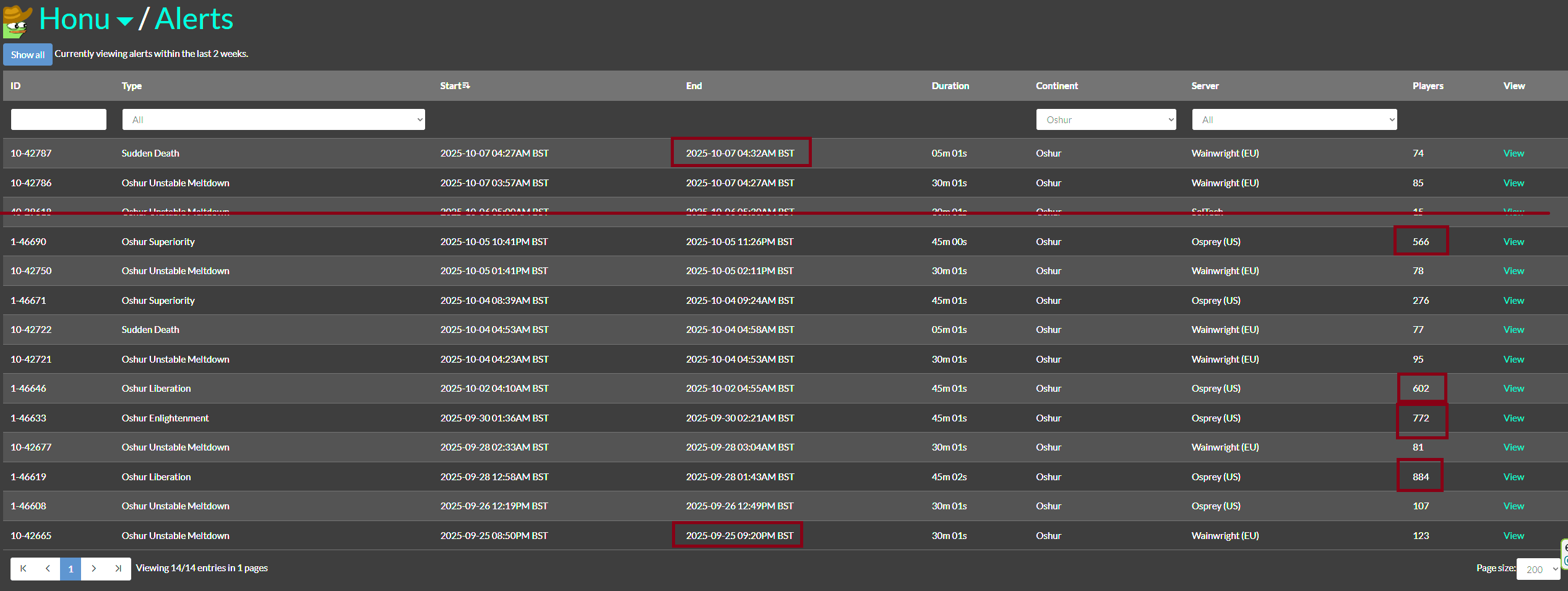
Task: Open the Page size dropdown
Action: pos(1538,569)
